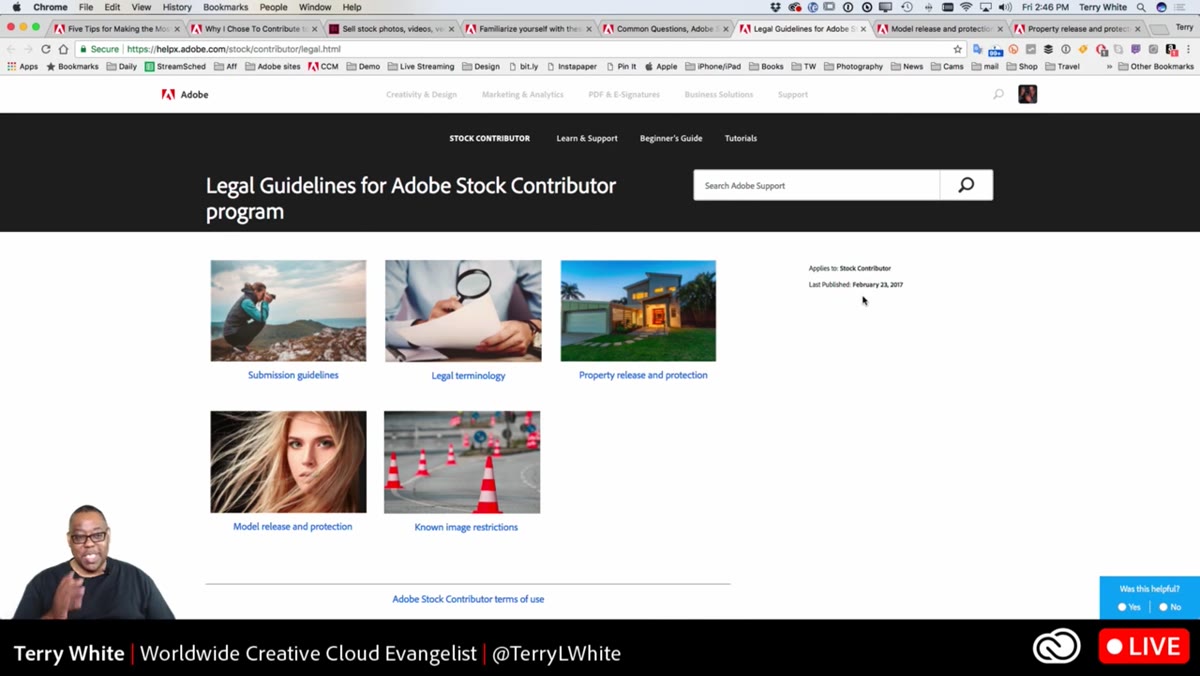Navigate back with the back arrow
This screenshot has width=1200, height=676.
(12, 49)
